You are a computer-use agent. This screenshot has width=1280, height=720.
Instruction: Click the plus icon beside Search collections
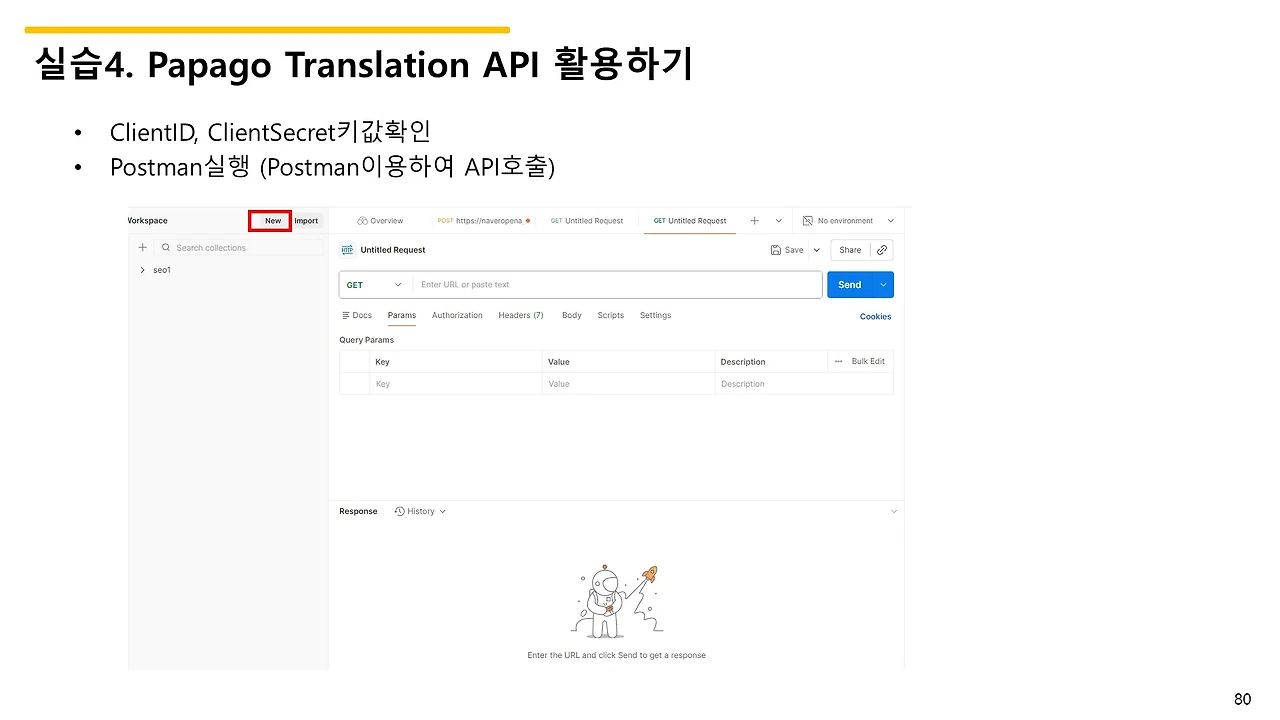click(143, 248)
